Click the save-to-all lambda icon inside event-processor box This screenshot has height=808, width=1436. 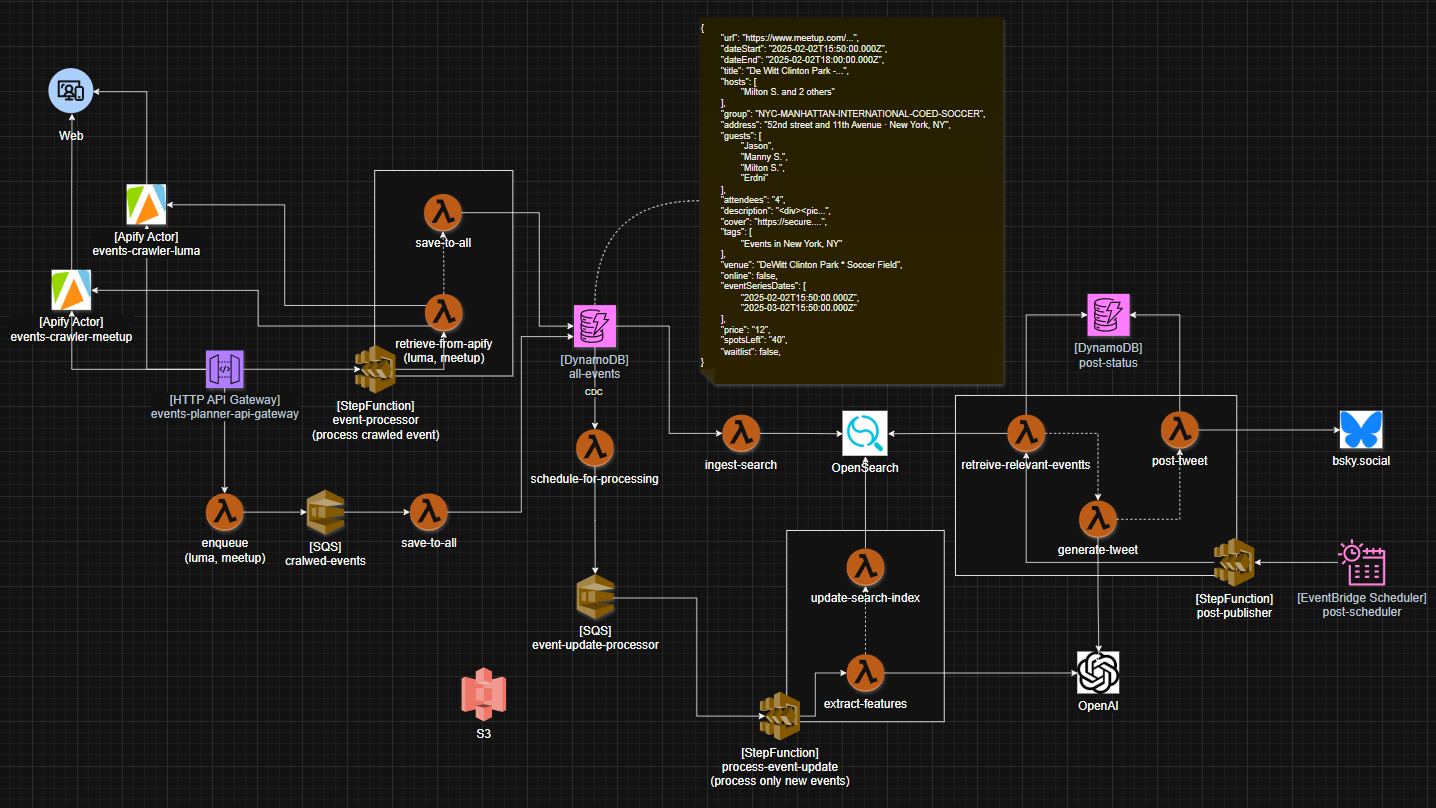coord(442,212)
